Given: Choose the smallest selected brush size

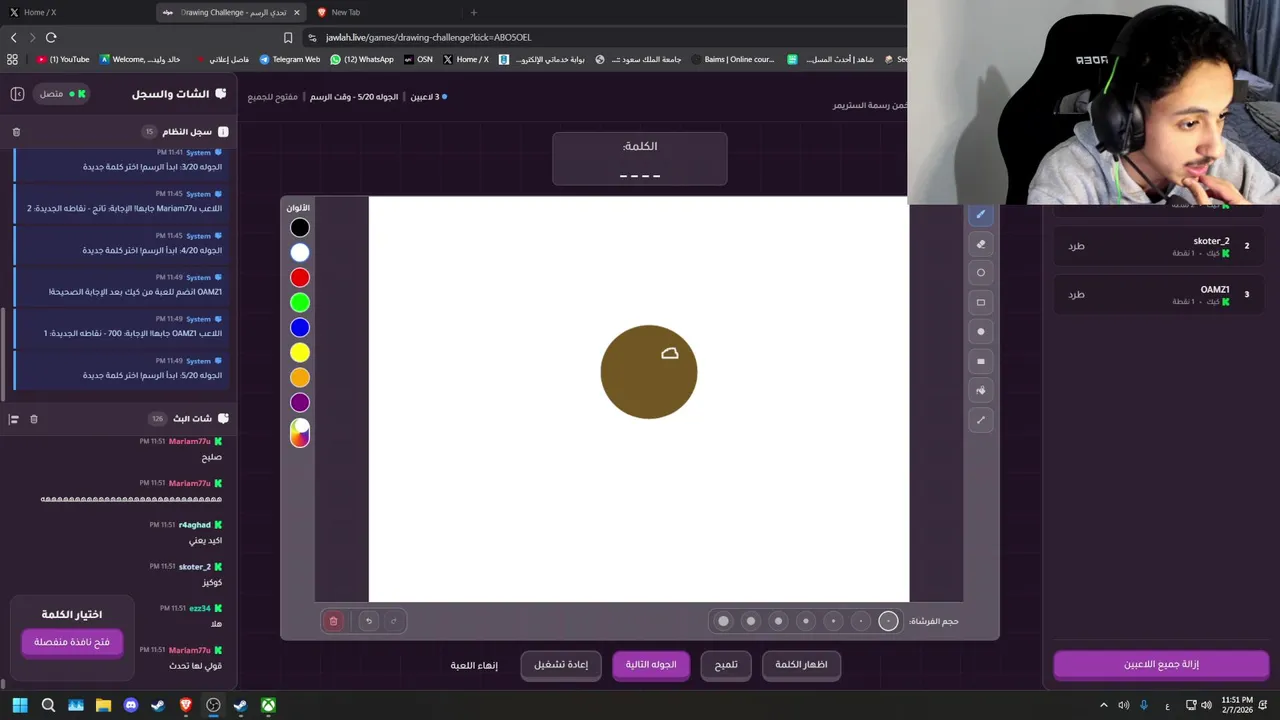Looking at the screenshot, I should pos(888,621).
